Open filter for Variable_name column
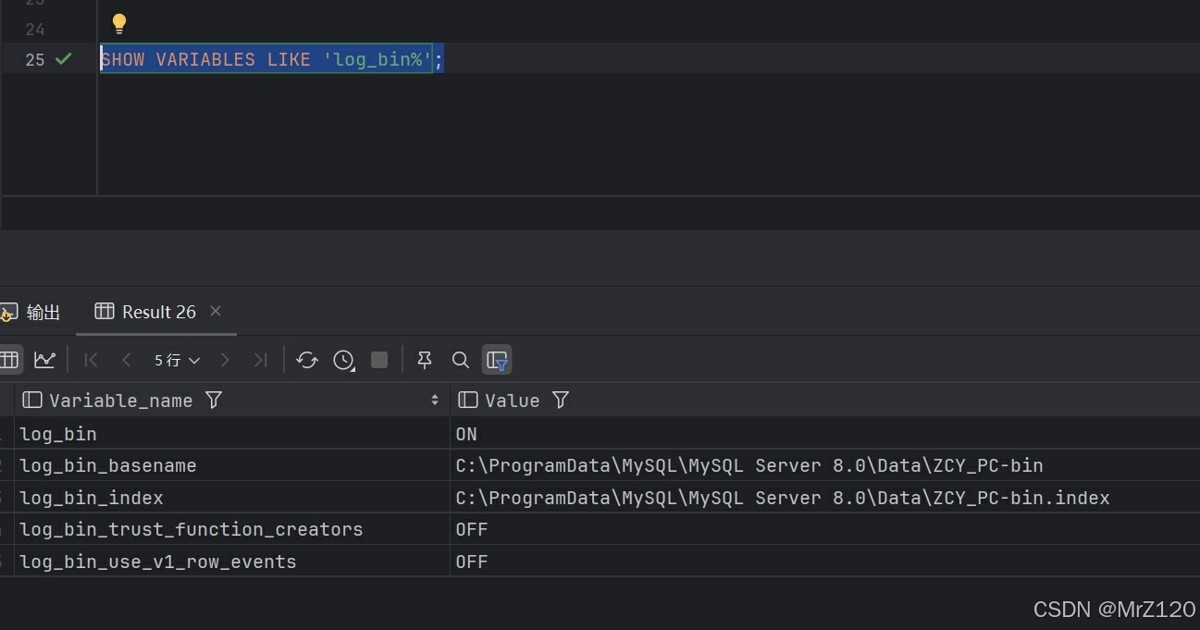The width and height of the screenshot is (1200, 630). click(x=213, y=400)
